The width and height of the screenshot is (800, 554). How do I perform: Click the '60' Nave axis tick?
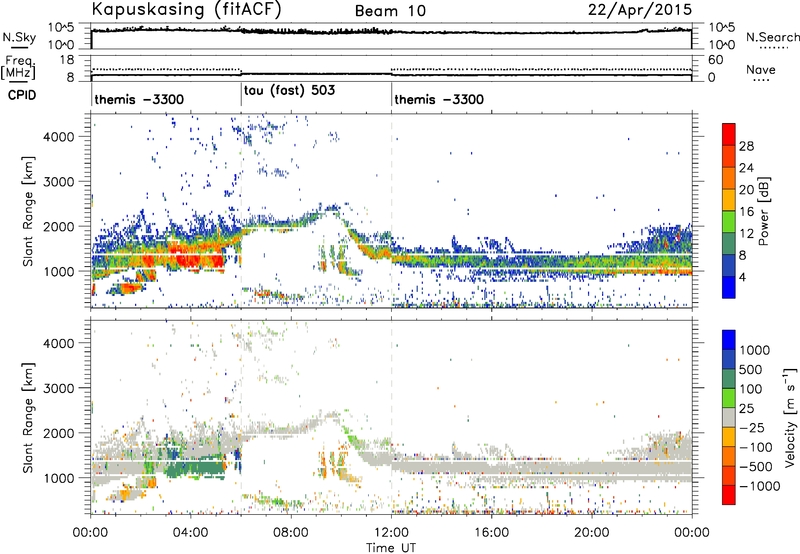[716, 60]
